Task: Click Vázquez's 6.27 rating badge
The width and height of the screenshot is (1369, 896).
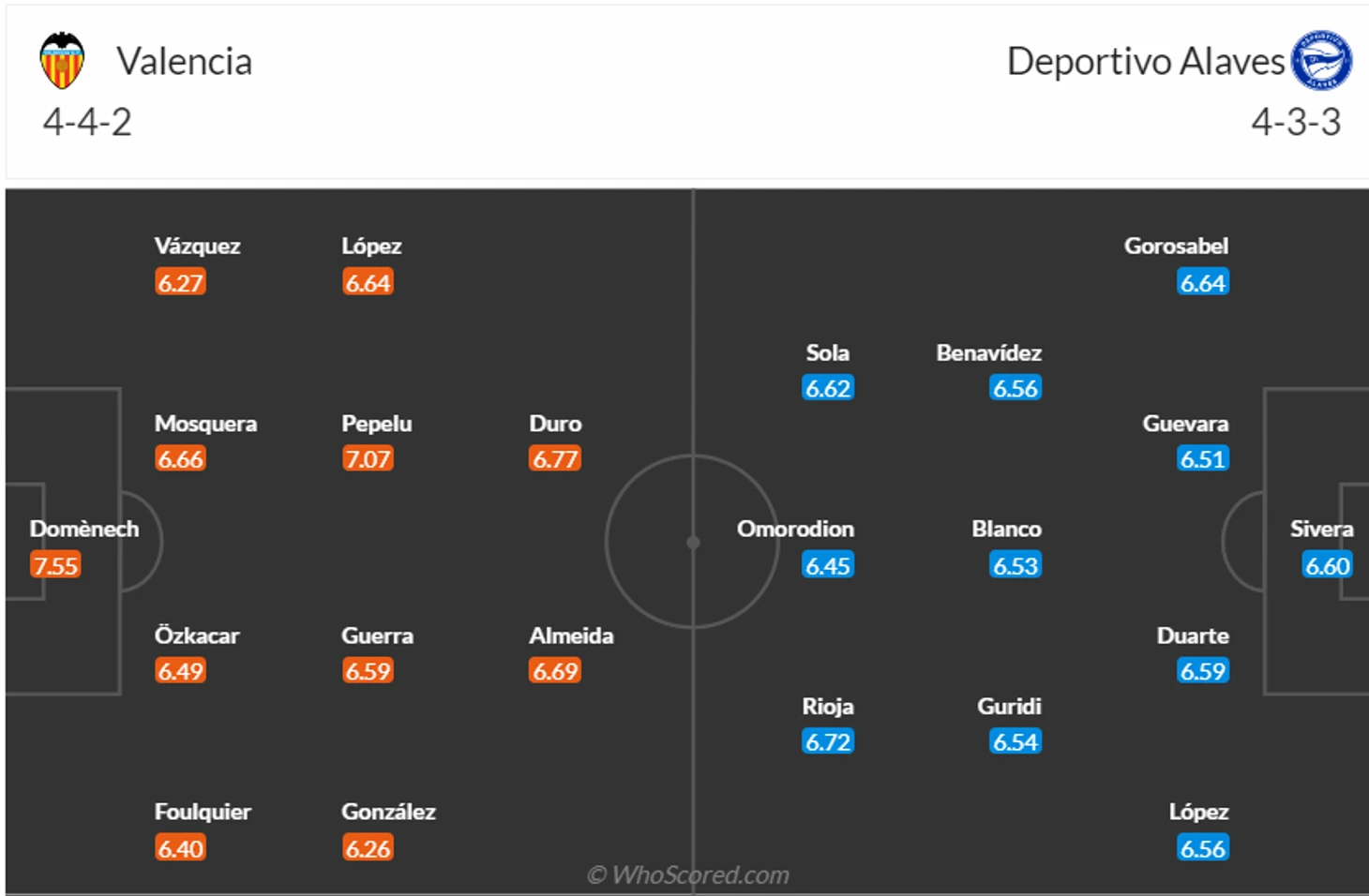Action: (x=180, y=283)
